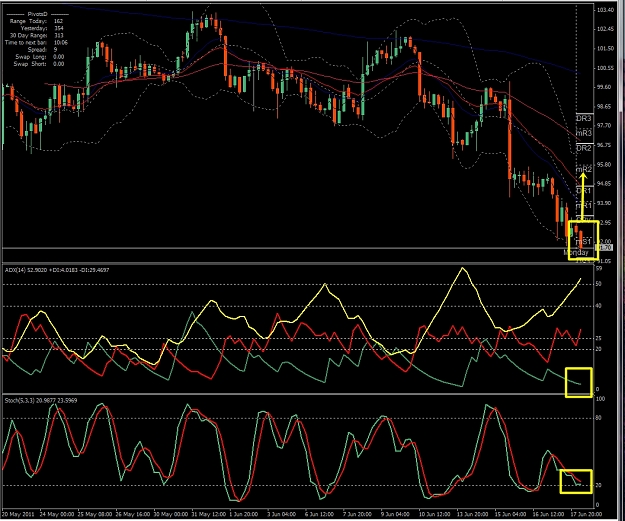
Task: Select the mR3 pivot level label
Action: pos(584,133)
